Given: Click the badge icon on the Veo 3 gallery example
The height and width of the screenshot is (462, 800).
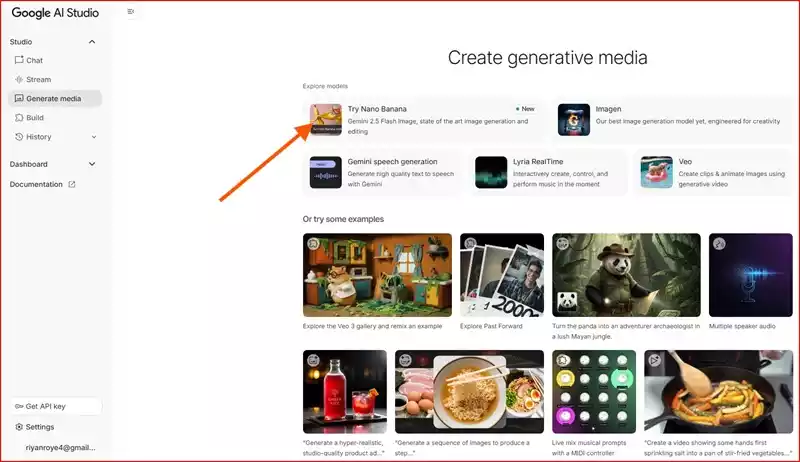Looking at the screenshot, I should (313, 244).
